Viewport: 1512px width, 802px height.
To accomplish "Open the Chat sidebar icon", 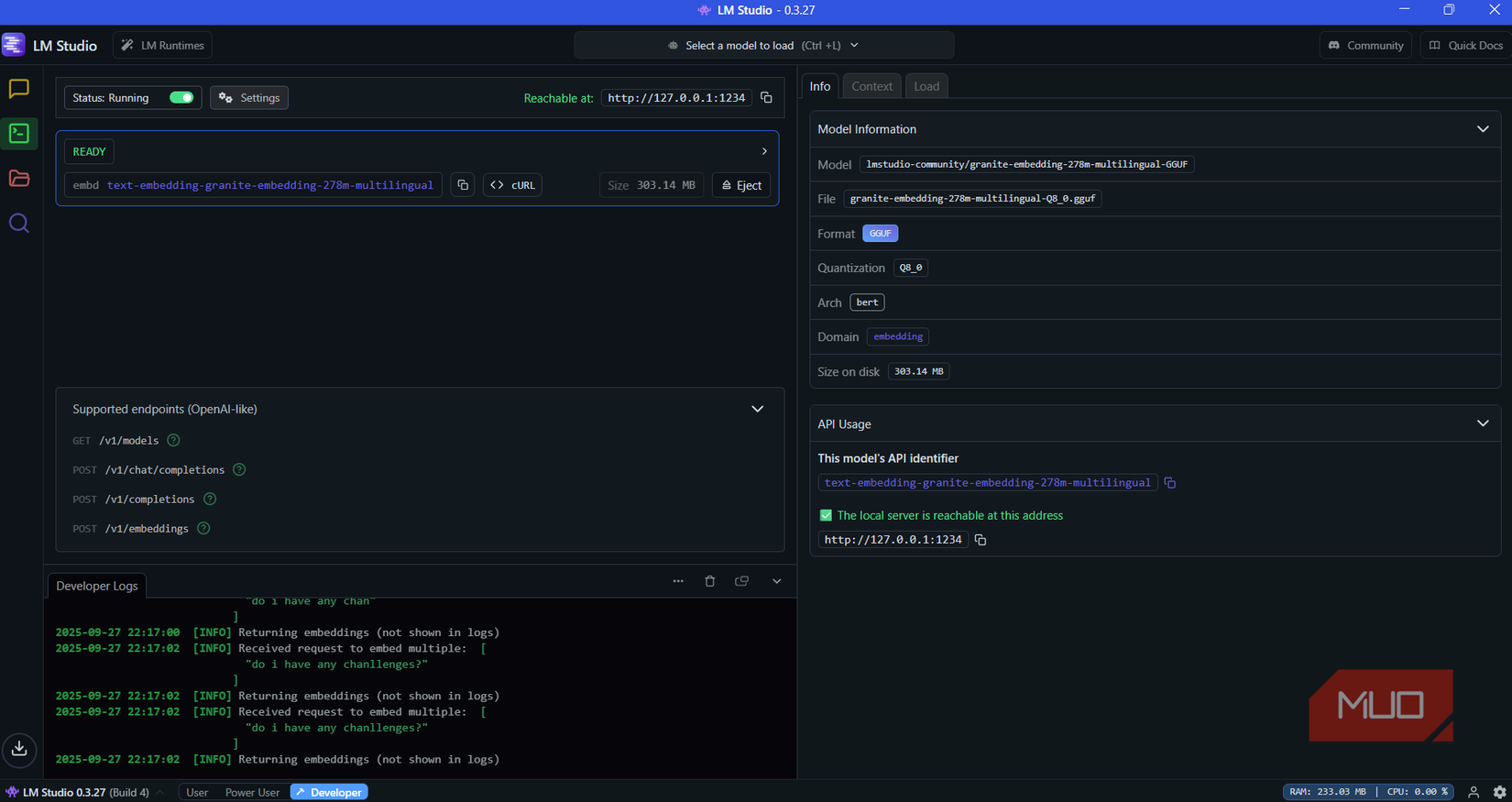I will pyautogui.click(x=18, y=89).
